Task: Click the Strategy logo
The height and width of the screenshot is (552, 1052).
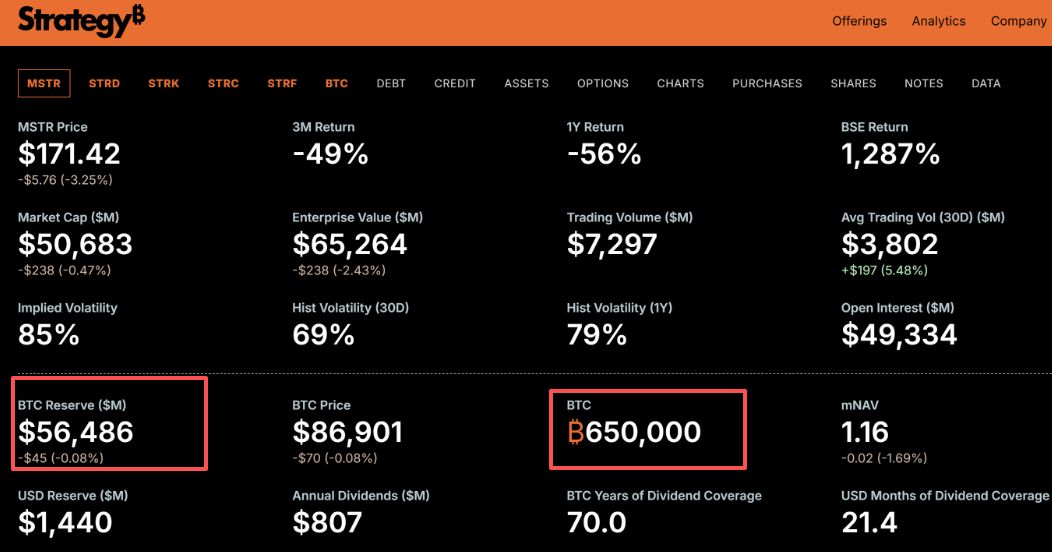Action: pyautogui.click(x=81, y=21)
